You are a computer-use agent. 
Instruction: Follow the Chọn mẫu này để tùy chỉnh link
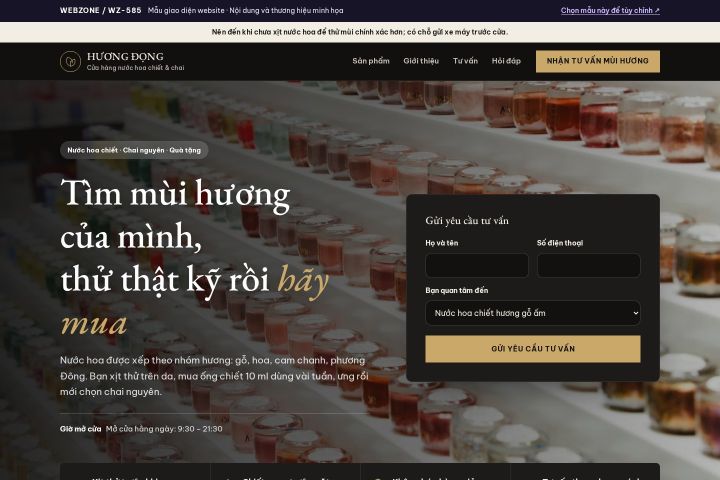610,10
